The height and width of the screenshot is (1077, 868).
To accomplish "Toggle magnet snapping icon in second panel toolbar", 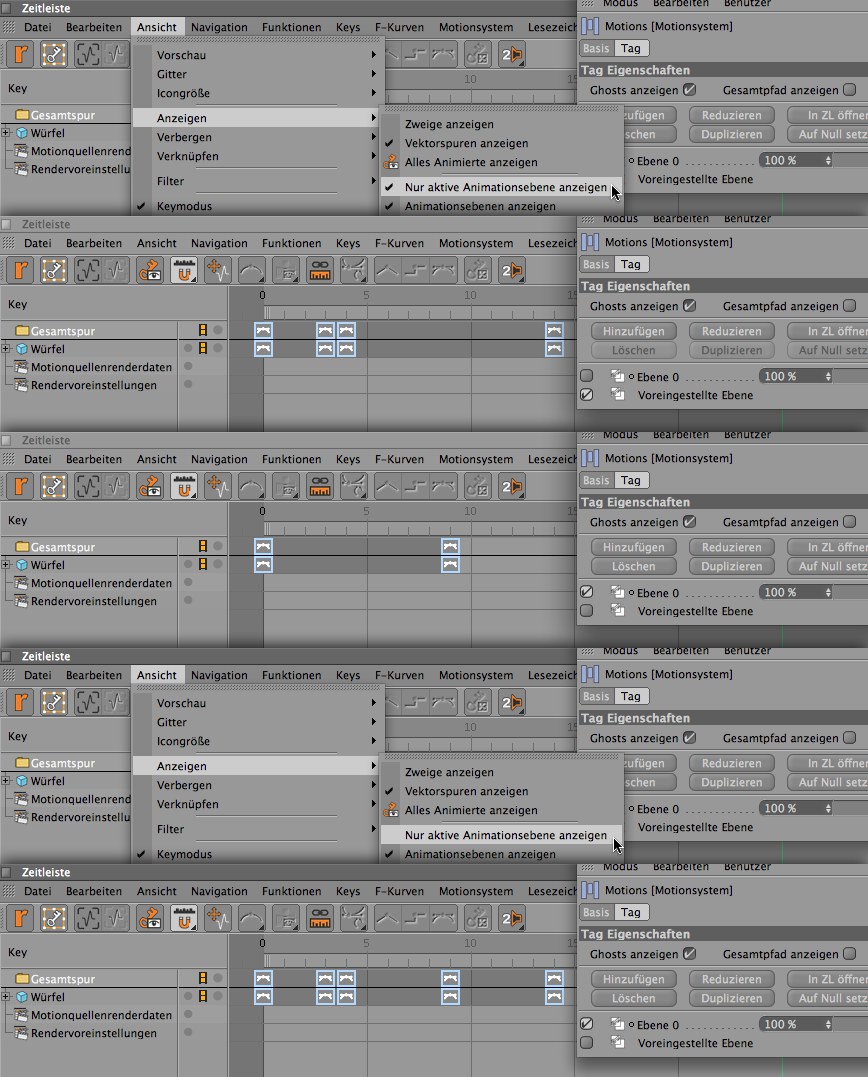I will [183, 271].
